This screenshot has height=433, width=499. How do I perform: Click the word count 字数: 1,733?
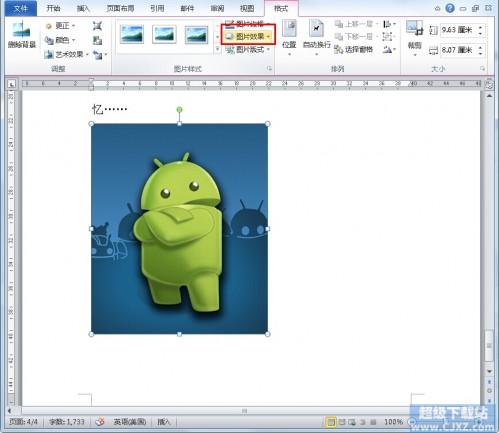point(67,422)
